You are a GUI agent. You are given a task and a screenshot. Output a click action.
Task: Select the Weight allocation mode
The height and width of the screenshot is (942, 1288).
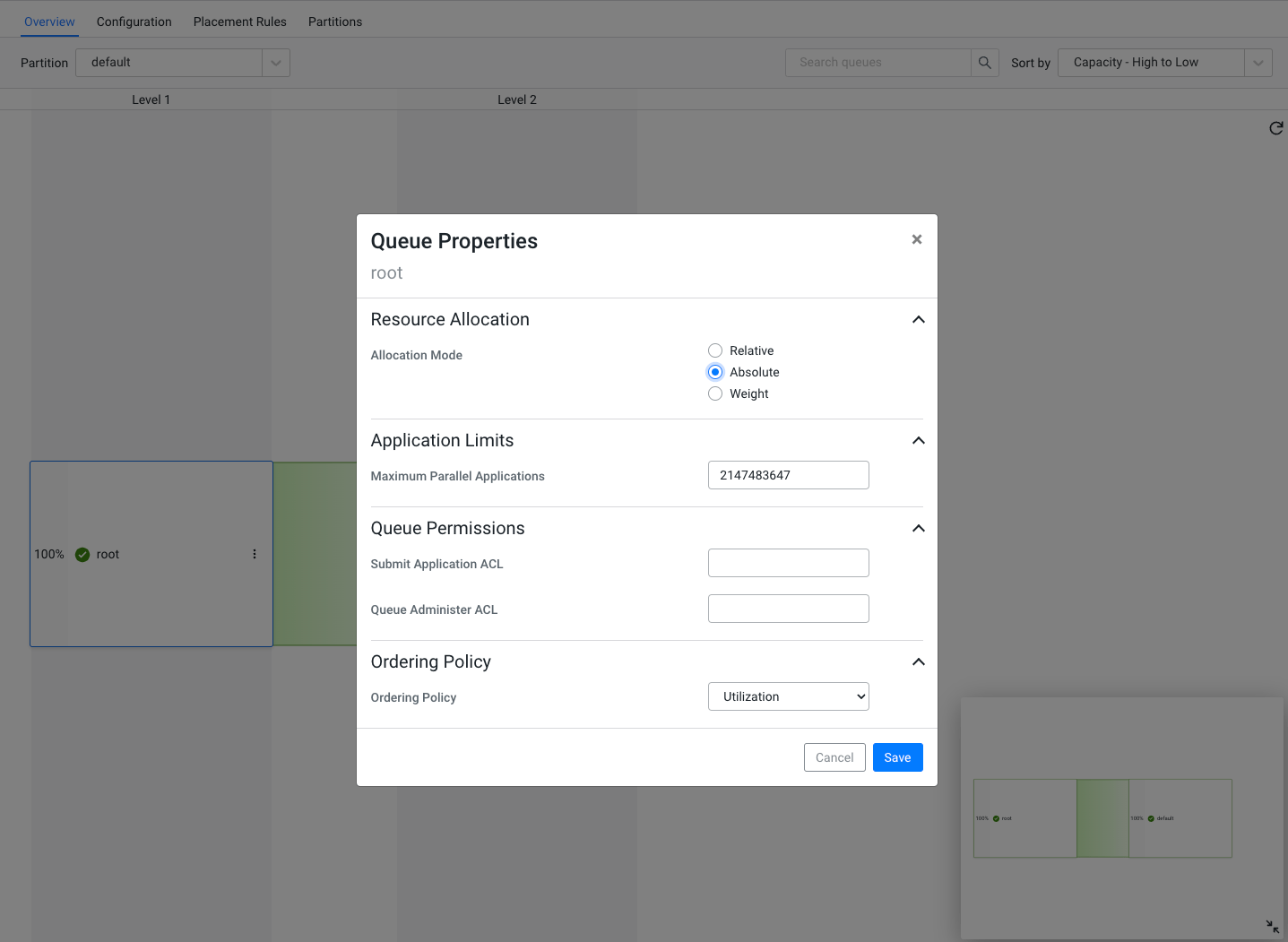point(715,393)
